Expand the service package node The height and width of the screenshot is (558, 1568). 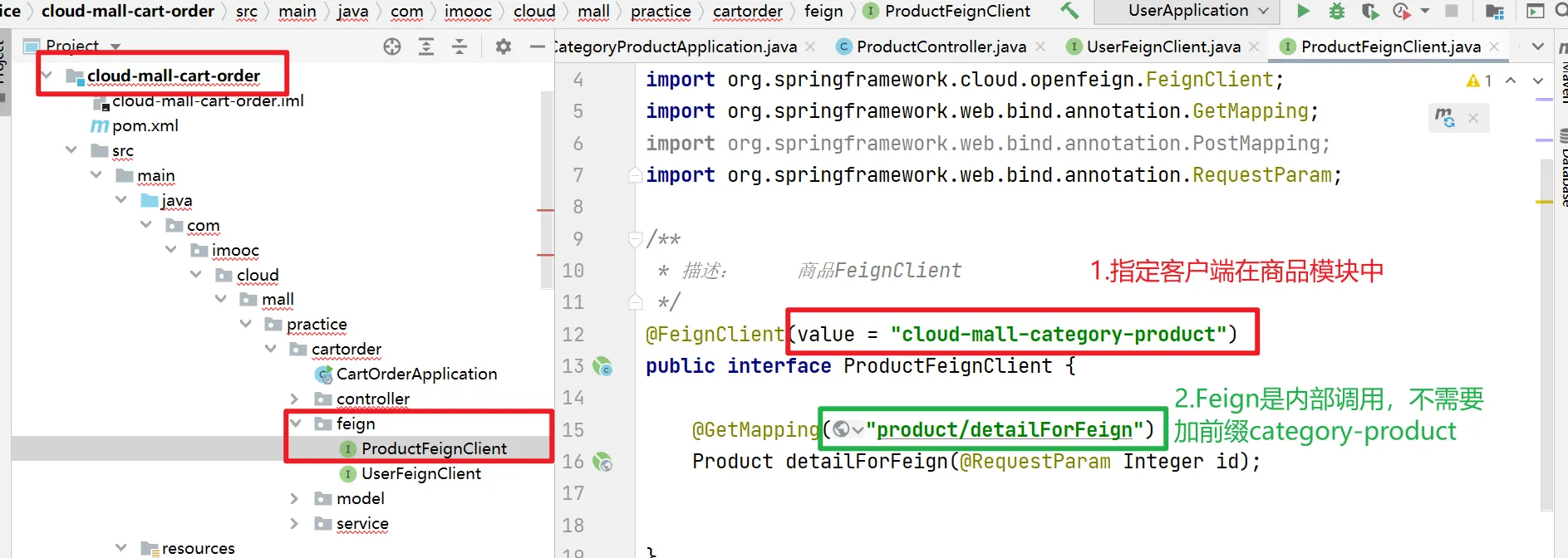tap(294, 524)
